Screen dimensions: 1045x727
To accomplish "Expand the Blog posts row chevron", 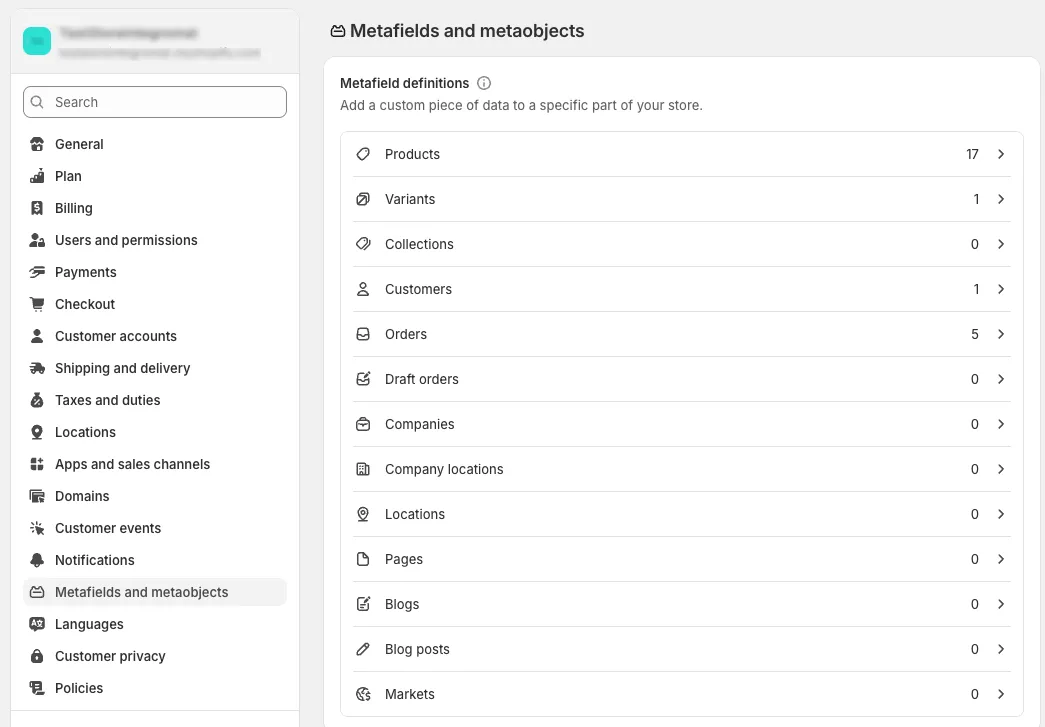I will tap(1000, 649).
